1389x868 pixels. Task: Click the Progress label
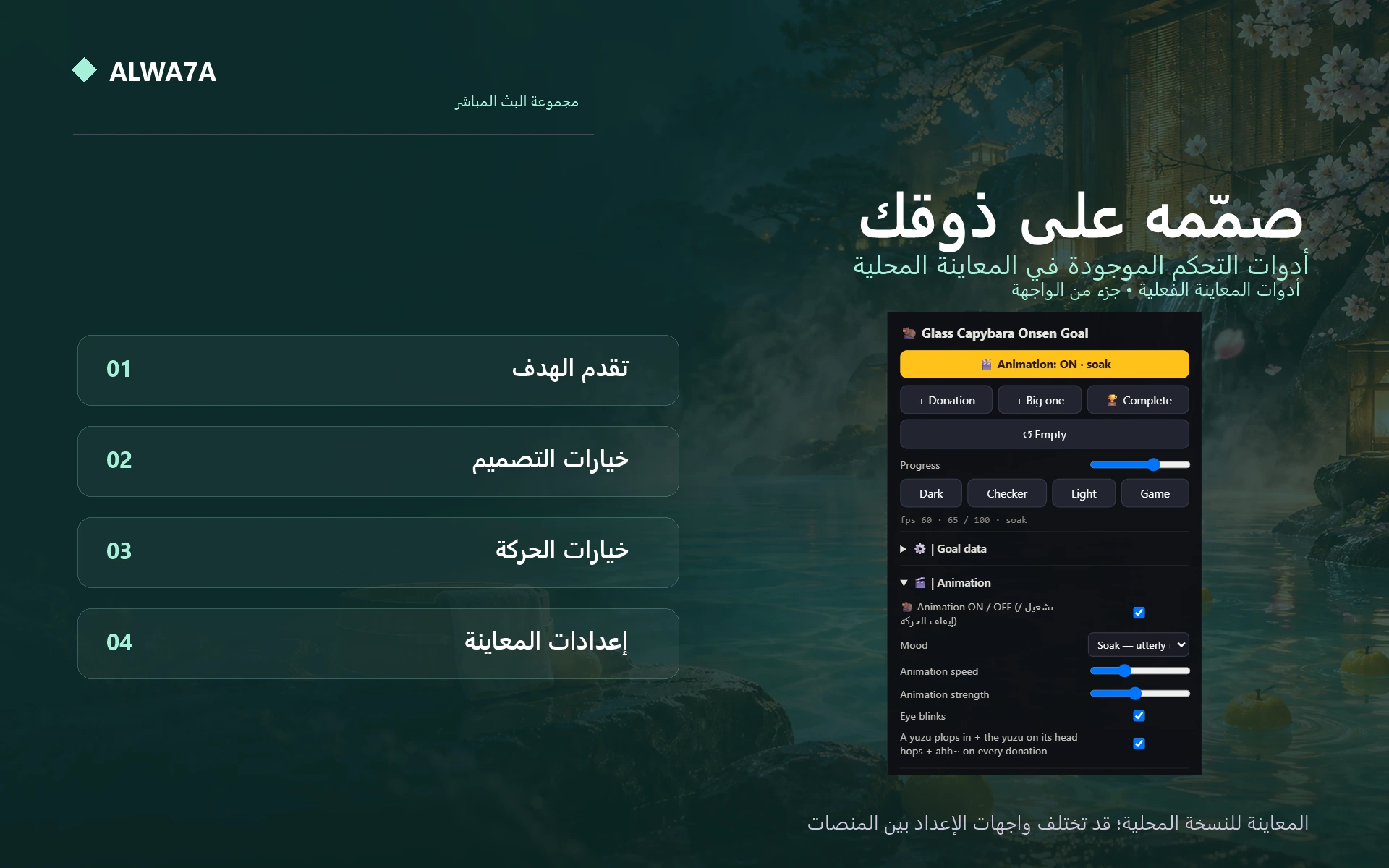[919, 465]
